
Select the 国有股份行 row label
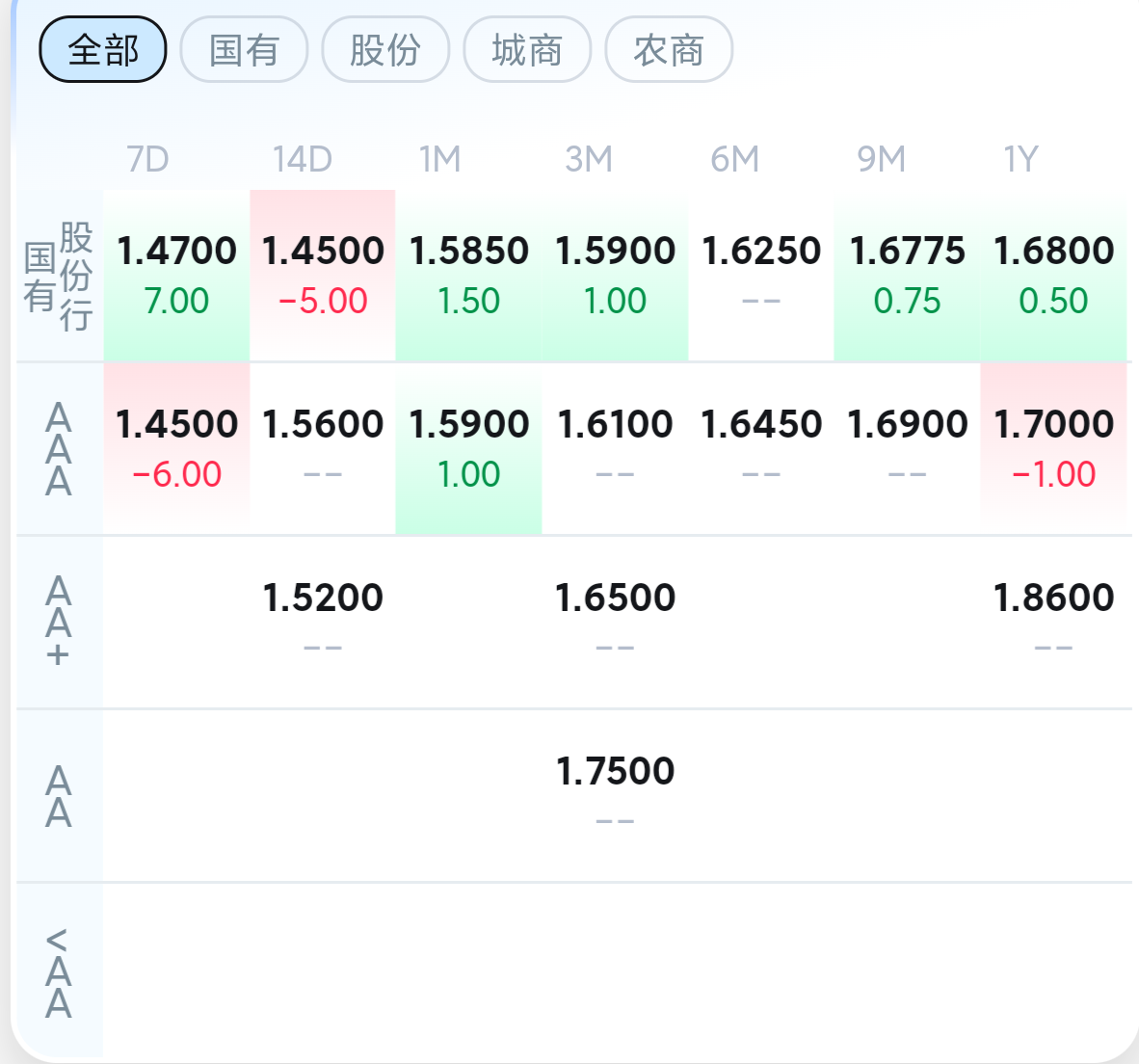(59, 276)
